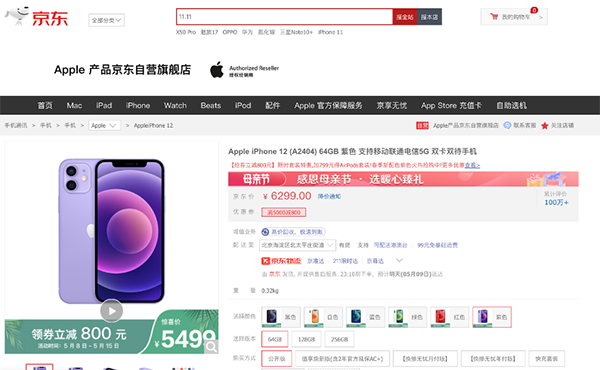Click the 搜本店 in-store search button
Image resolution: width=600 pixels, height=370 pixels.
(429, 17)
